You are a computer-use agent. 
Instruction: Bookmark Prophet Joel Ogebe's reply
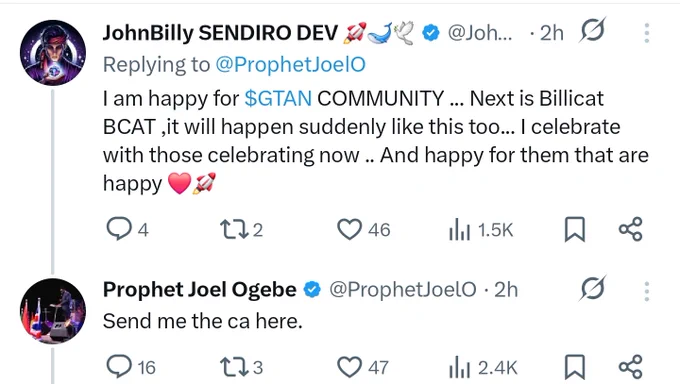[x=575, y=367]
